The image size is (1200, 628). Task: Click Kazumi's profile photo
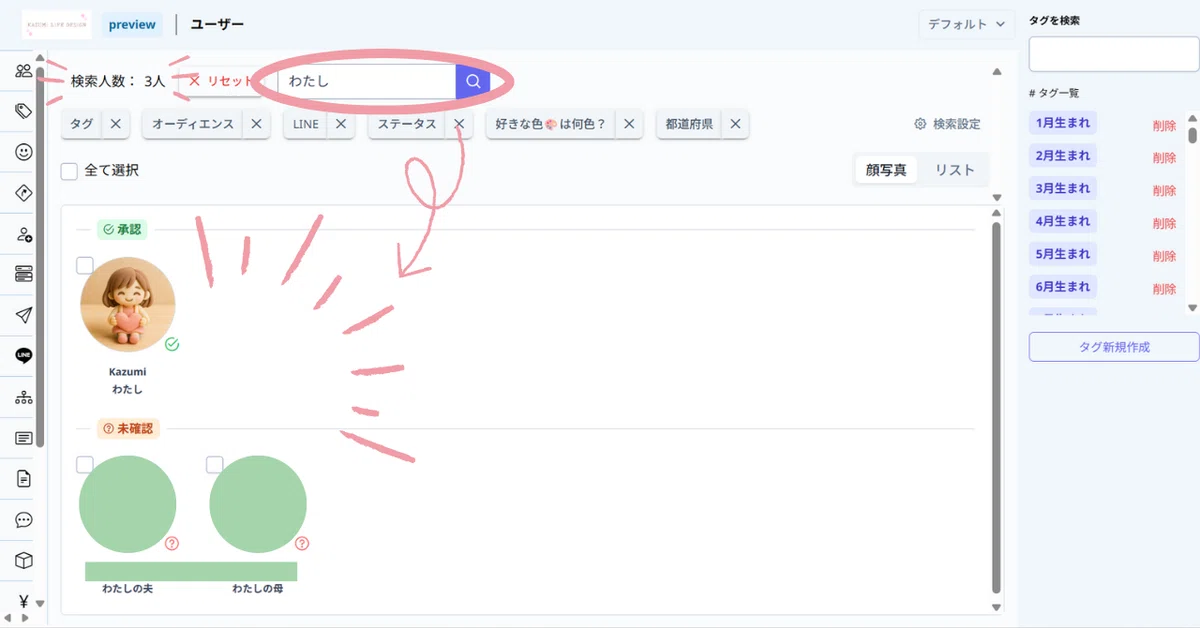(x=128, y=305)
